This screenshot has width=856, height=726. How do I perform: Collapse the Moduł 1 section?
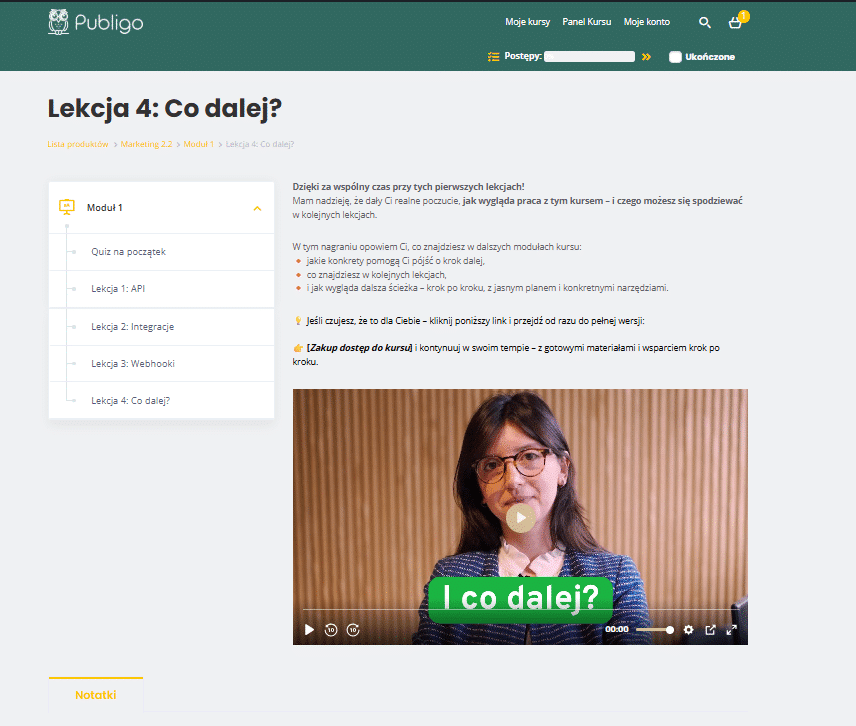tap(258, 209)
